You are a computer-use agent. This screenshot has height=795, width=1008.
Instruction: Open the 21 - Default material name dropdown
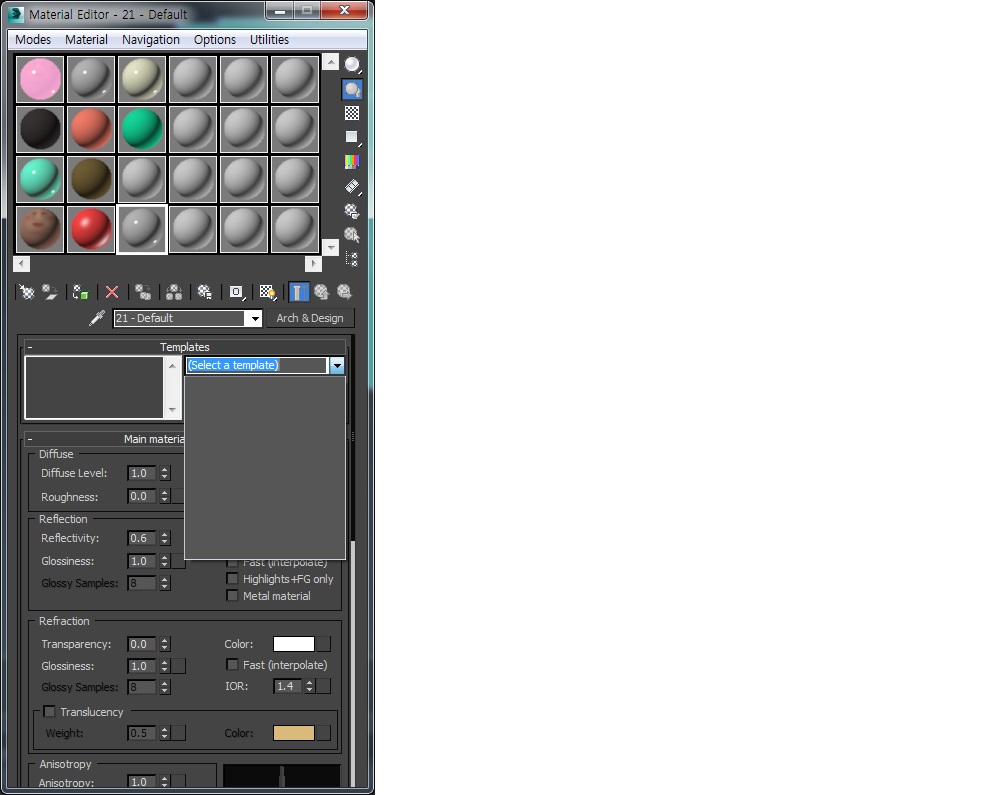pyautogui.click(x=255, y=318)
